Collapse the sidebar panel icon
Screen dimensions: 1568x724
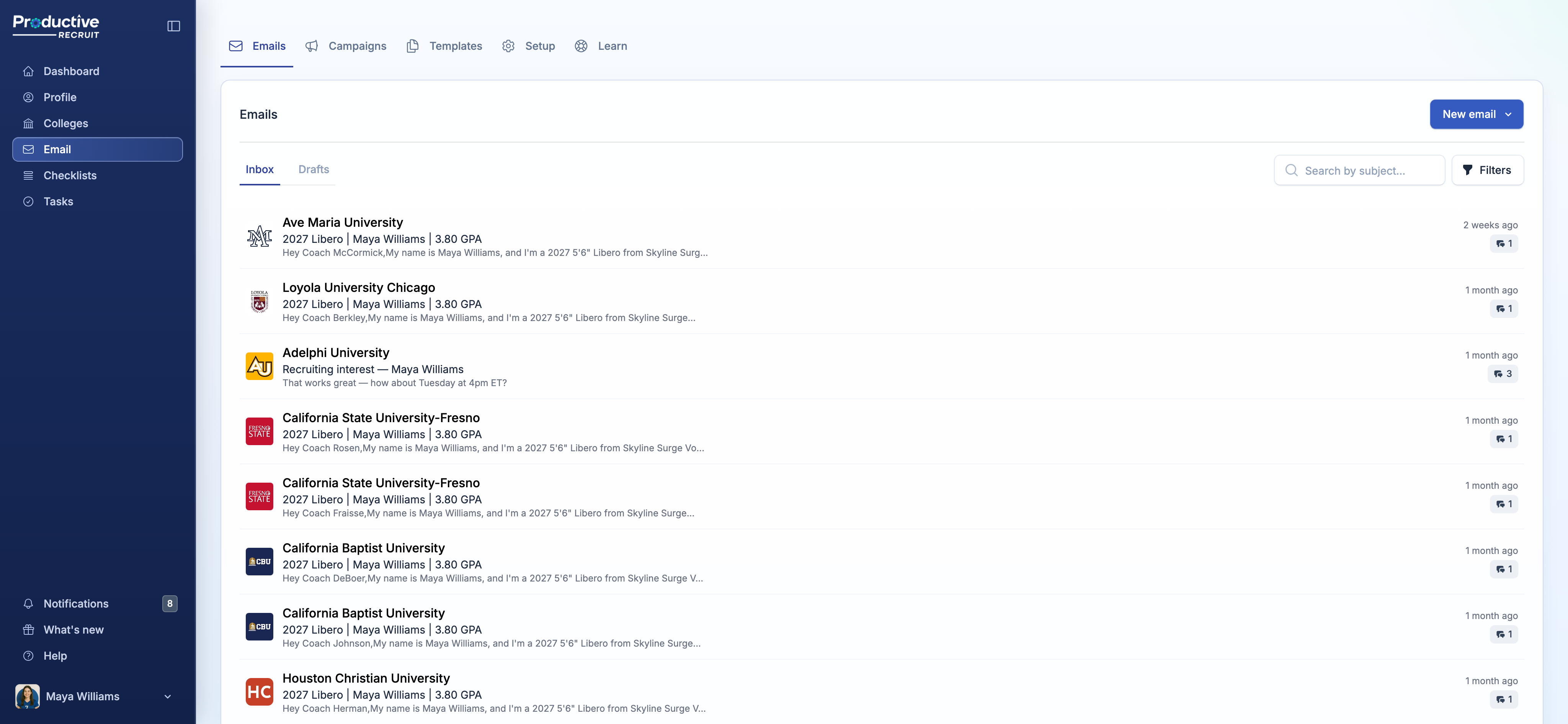173,26
